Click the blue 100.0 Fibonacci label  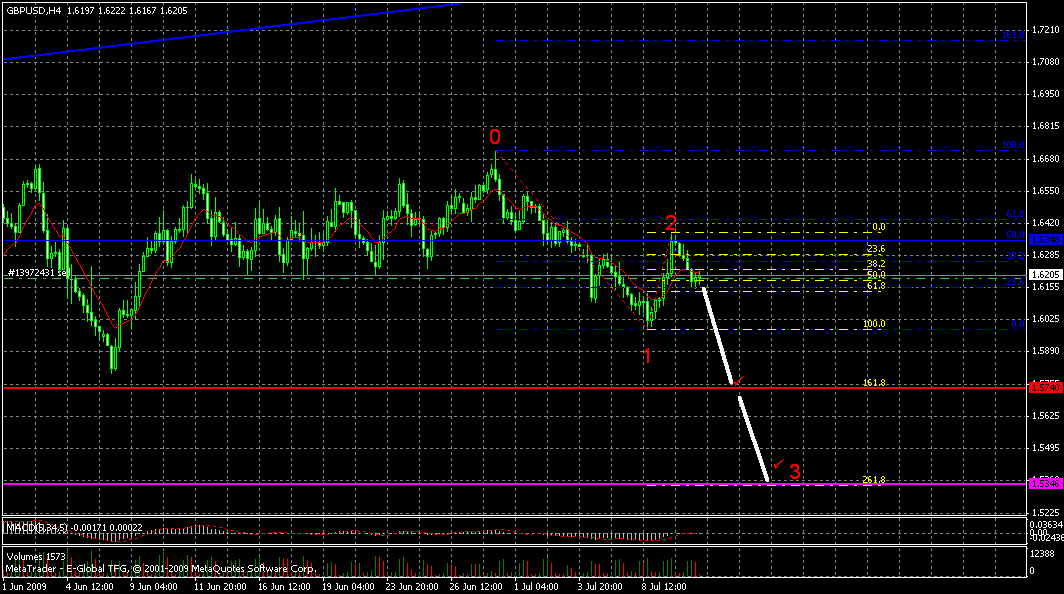click(1014, 145)
